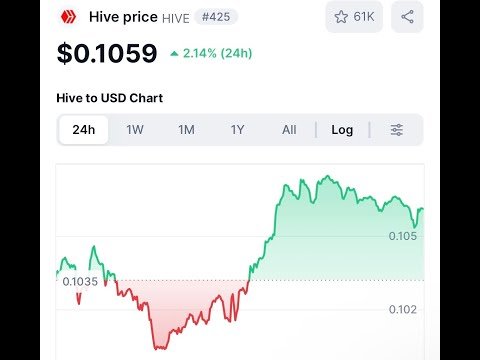Click the 0.105 axis label

tap(403, 236)
